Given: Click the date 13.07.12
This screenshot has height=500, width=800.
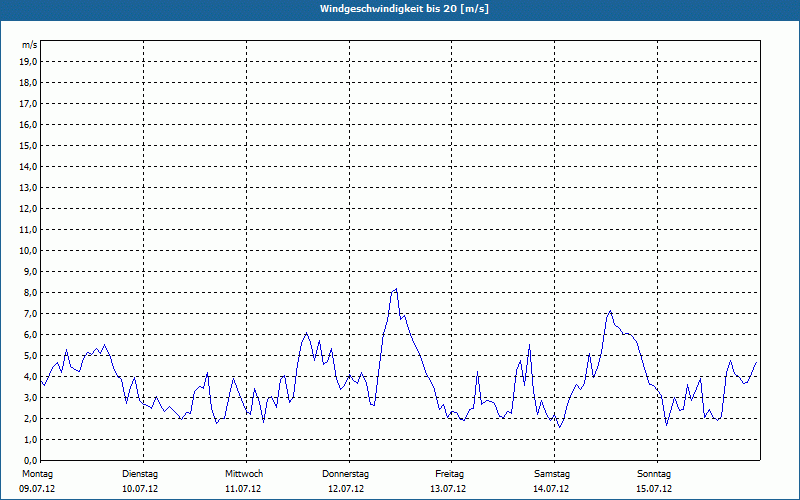Looking at the screenshot, I should pyautogui.click(x=448, y=489).
